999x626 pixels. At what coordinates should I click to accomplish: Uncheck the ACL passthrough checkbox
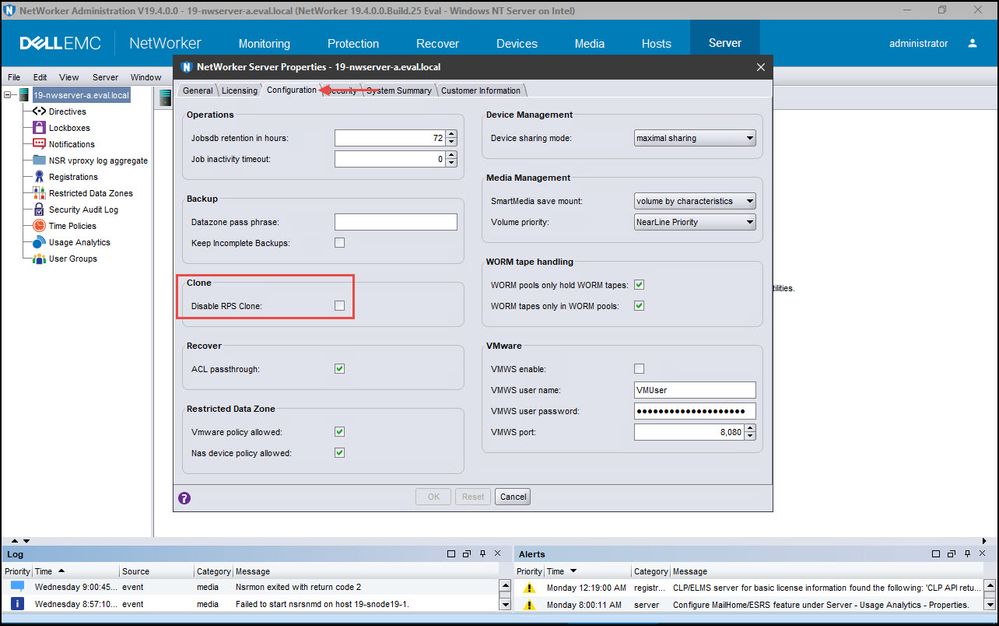point(340,369)
